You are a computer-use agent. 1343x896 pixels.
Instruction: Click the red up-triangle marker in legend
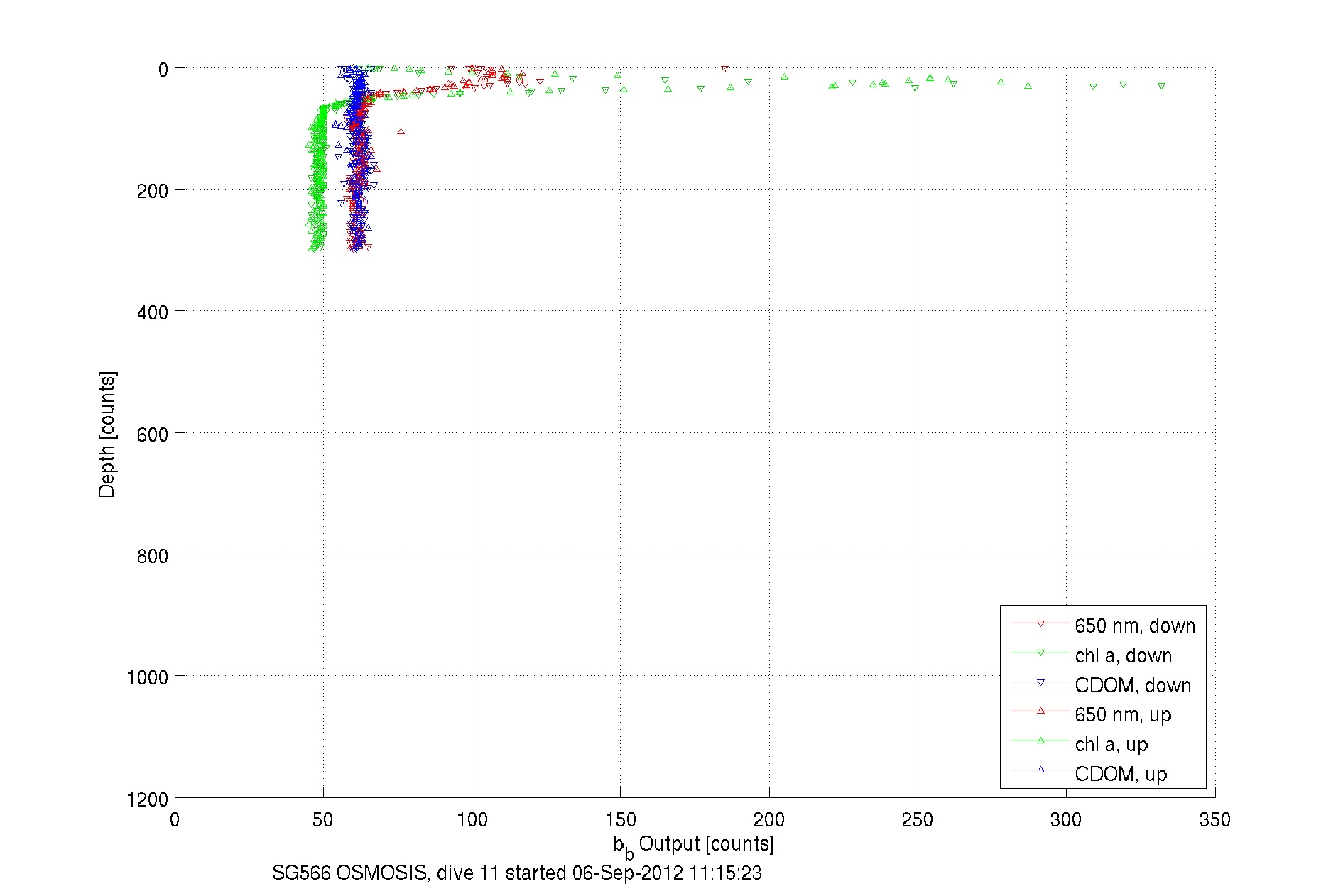[x=1040, y=711]
